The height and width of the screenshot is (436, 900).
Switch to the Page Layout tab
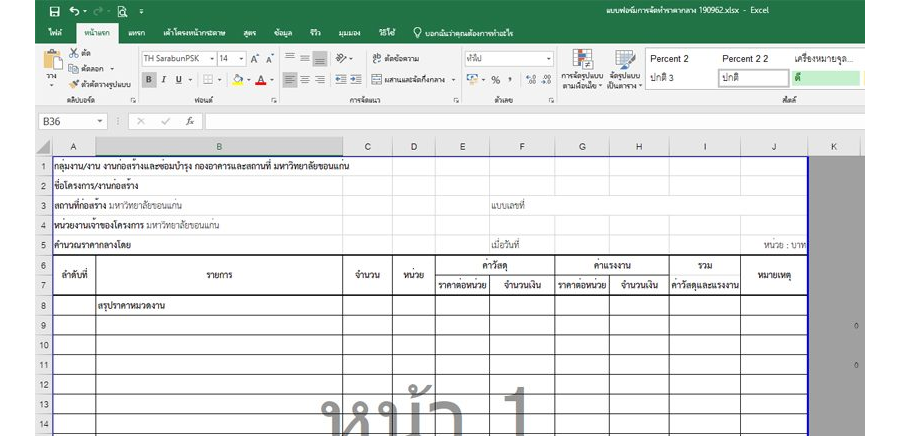point(194,33)
